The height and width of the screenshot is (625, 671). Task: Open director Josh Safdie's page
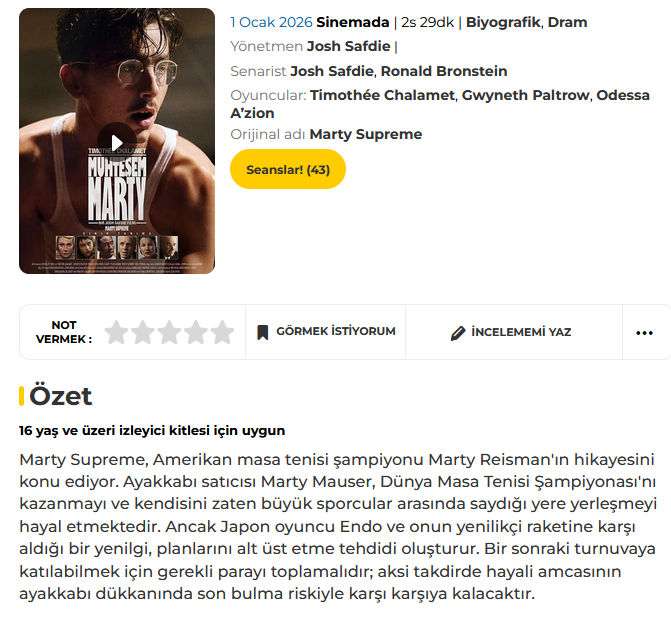tap(348, 46)
